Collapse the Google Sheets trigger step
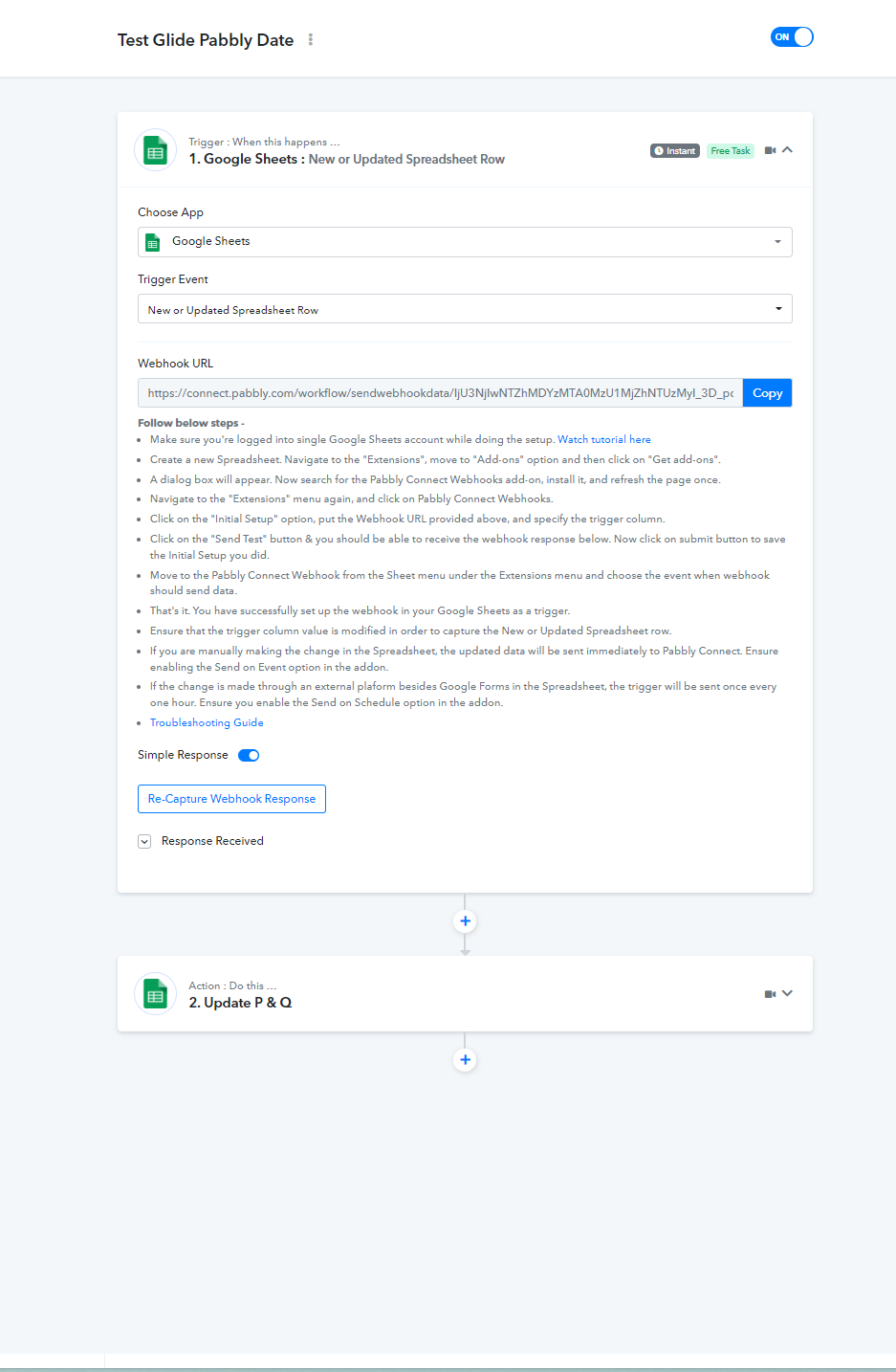Viewport: 896px width, 1372px height. [787, 150]
